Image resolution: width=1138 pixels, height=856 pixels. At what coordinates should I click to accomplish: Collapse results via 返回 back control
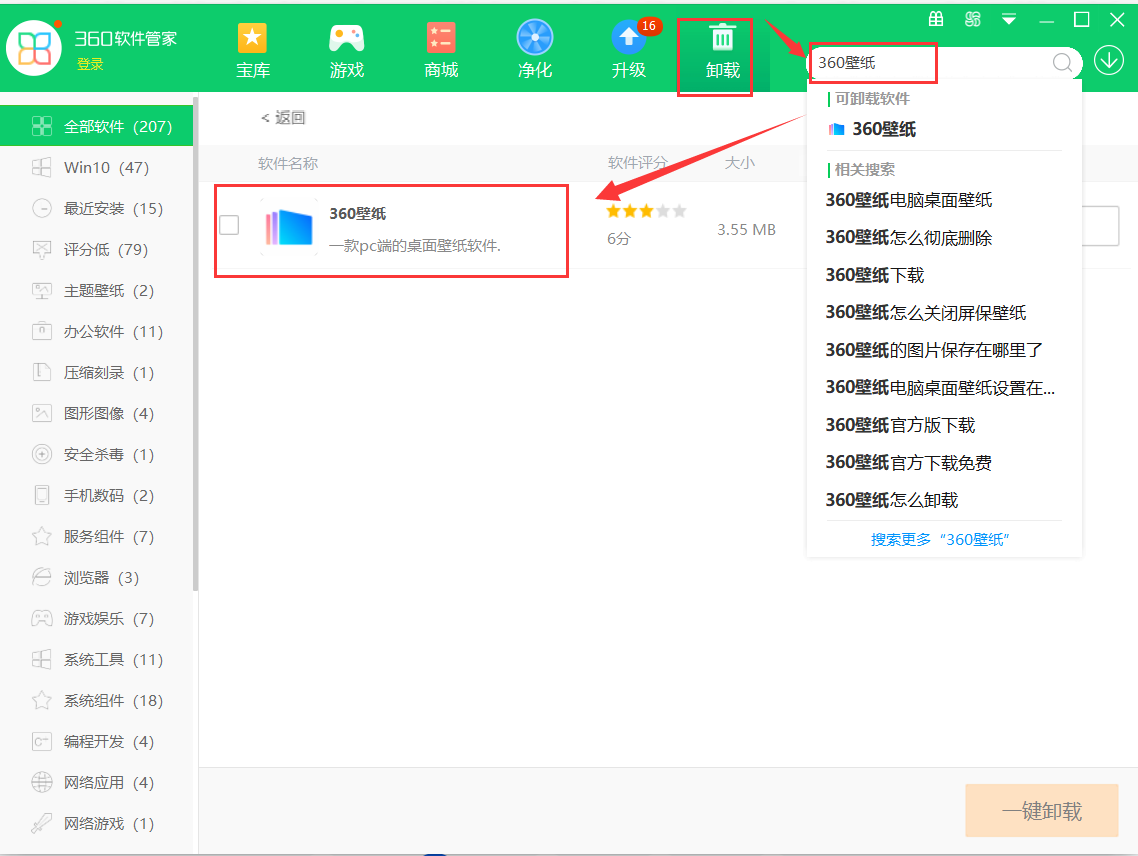[284, 117]
